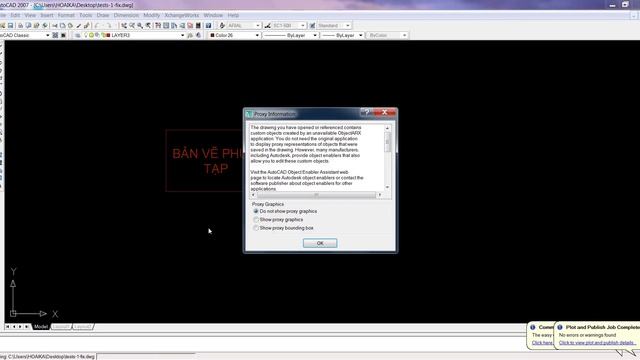Screen dimensions: 640x360
Task: Click the Make Object's Layer Current icon
Action: (190, 35)
